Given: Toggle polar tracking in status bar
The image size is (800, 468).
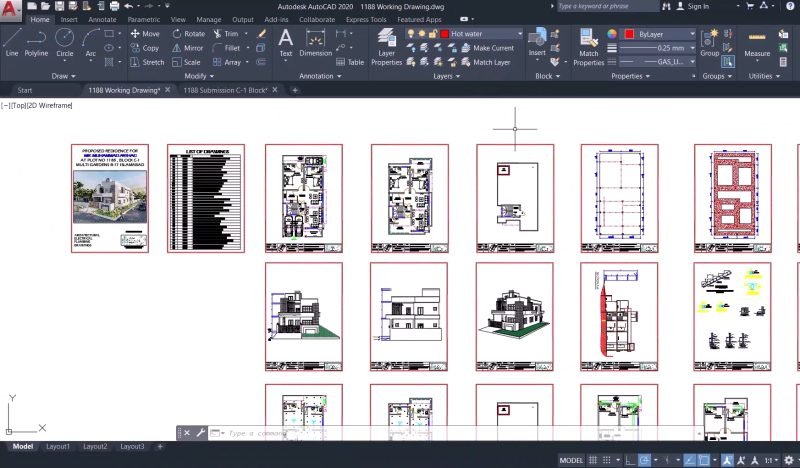Looking at the screenshot, I should click(x=644, y=460).
